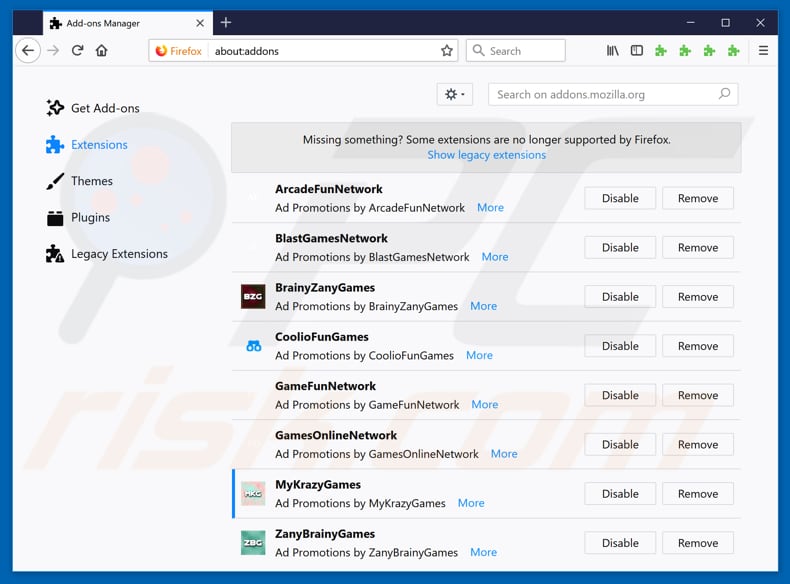Open More details for GamesOnlineNetwork
The height and width of the screenshot is (584, 790).
504,454
